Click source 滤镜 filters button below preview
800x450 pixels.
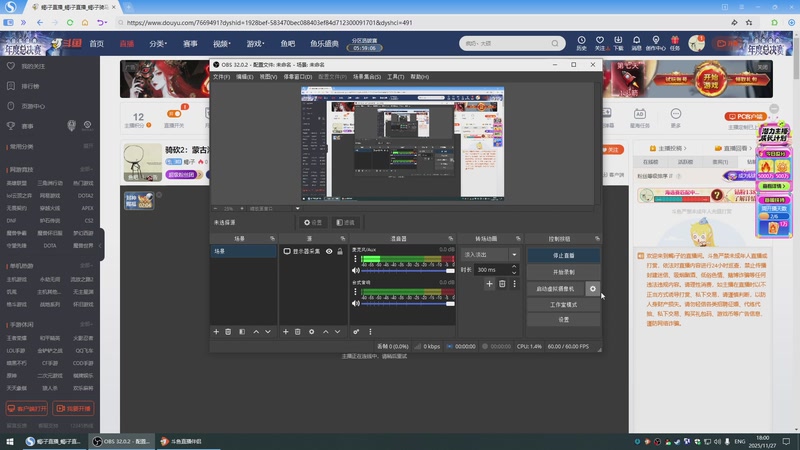click(x=345, y=222)
